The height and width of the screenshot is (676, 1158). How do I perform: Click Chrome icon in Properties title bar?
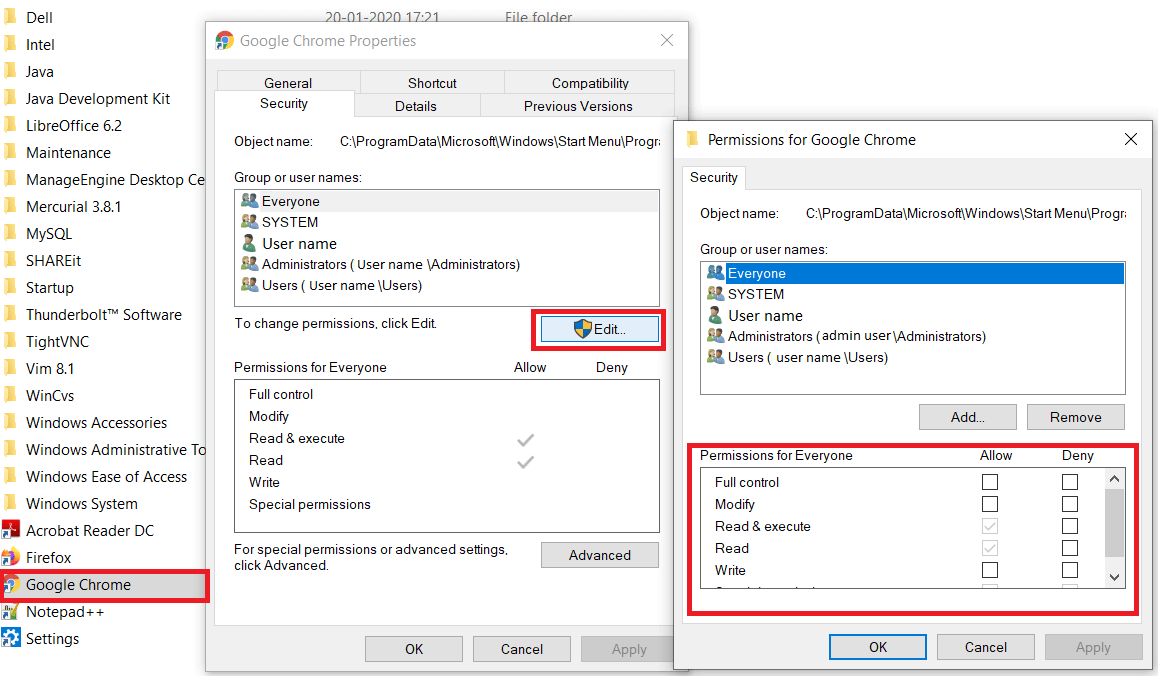(x=225, y=41)
